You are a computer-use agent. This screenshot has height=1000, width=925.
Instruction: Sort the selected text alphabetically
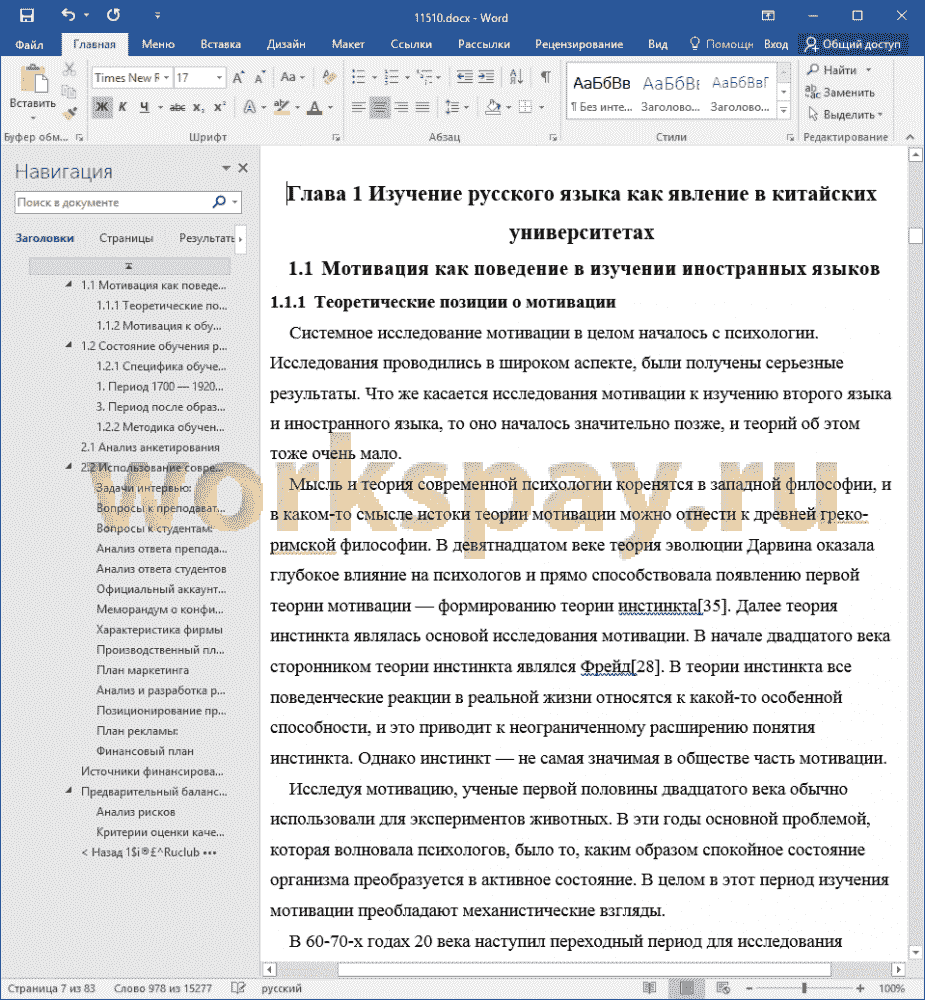coord(516,78)
